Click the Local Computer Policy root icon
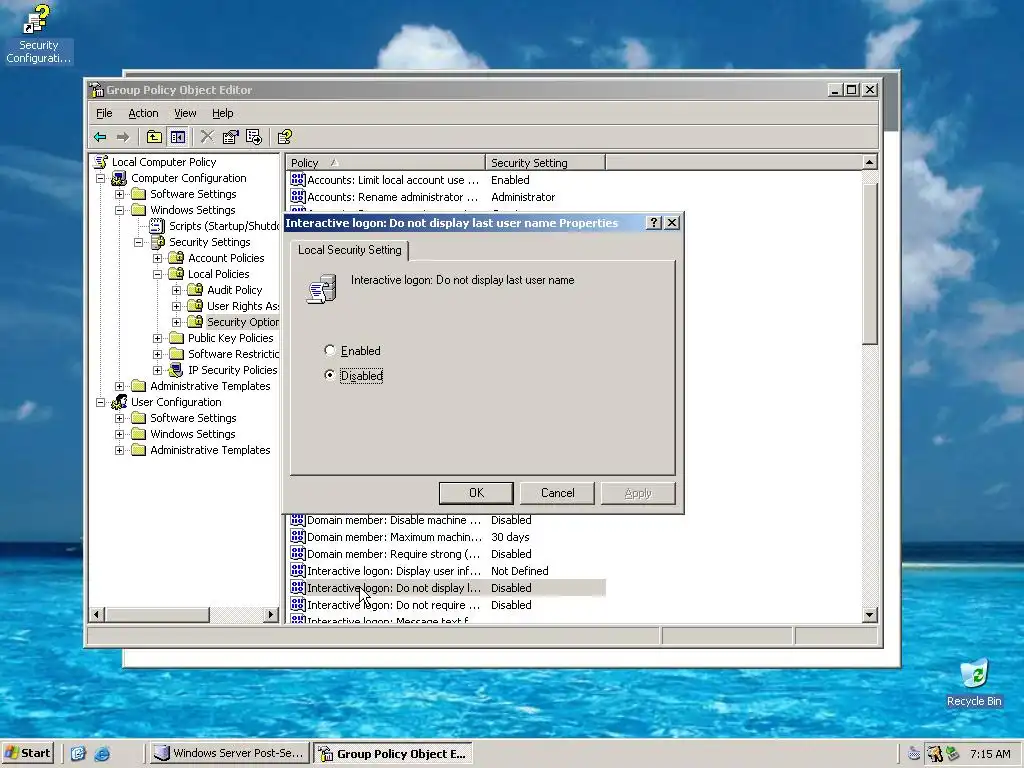The width and height of the screenshot is (1024, 768). (x=101, y=162)
